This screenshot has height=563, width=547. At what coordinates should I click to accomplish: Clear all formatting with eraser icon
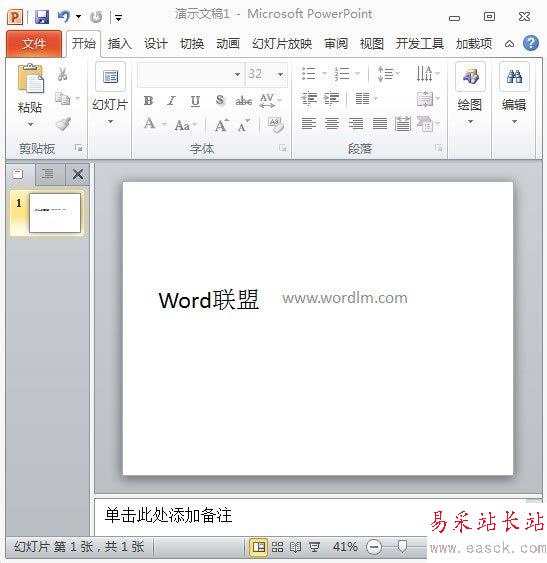(275, 125)
